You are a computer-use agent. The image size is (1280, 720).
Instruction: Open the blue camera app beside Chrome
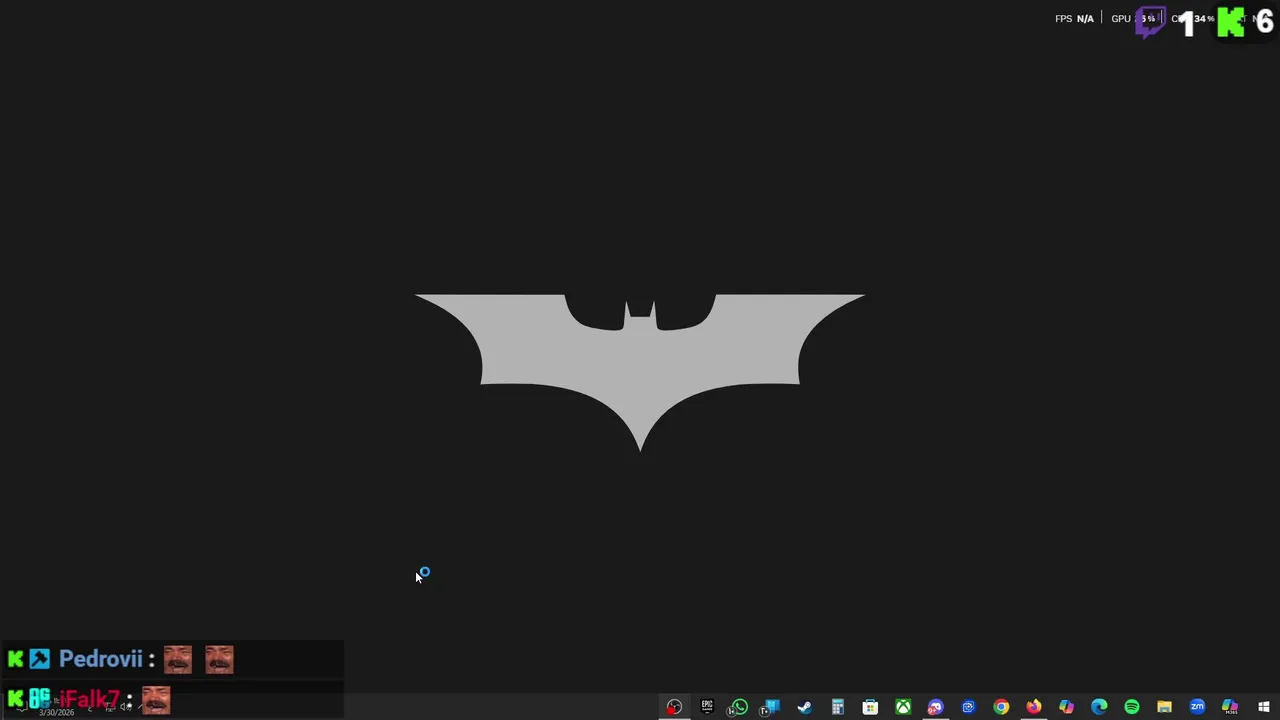pyautogui.click(x=968, y=707)
